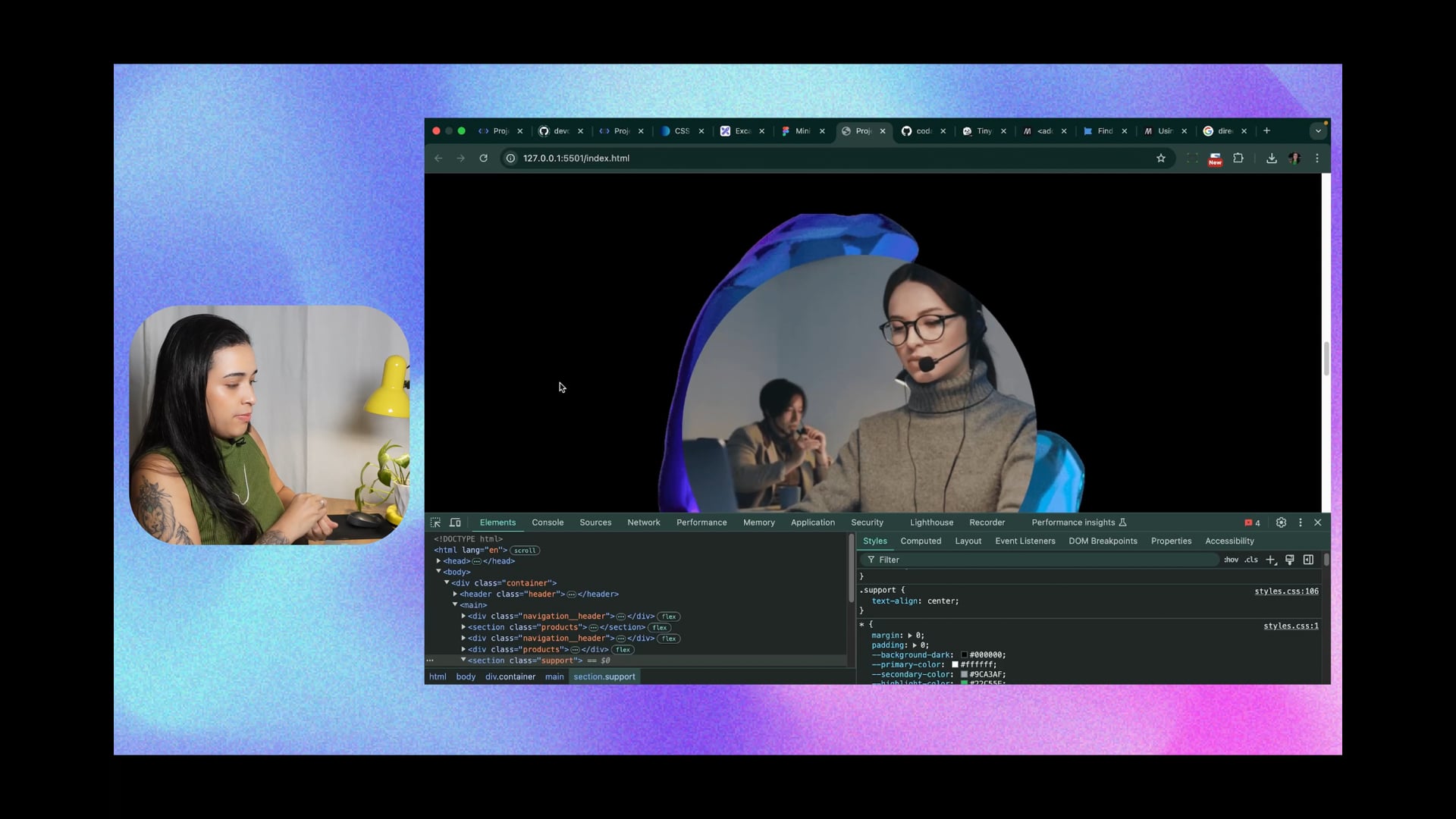Toggle the .cls classes panel

click(x=1250, y=560)
